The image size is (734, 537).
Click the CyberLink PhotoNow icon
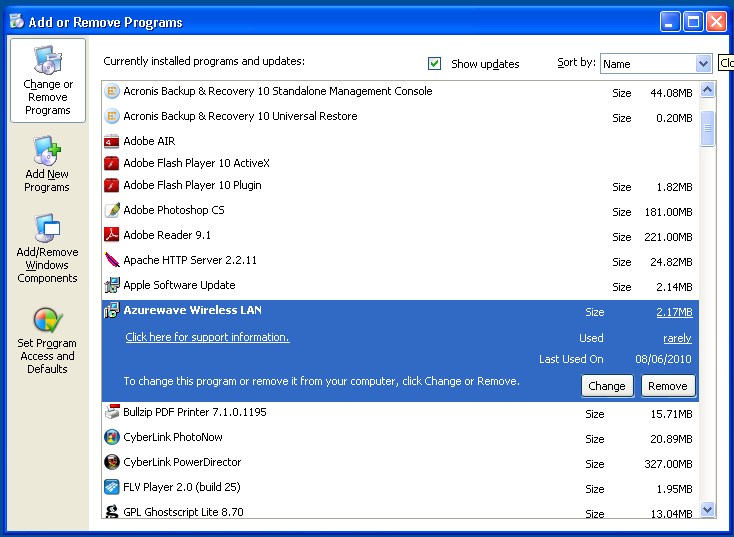point(111,437)
